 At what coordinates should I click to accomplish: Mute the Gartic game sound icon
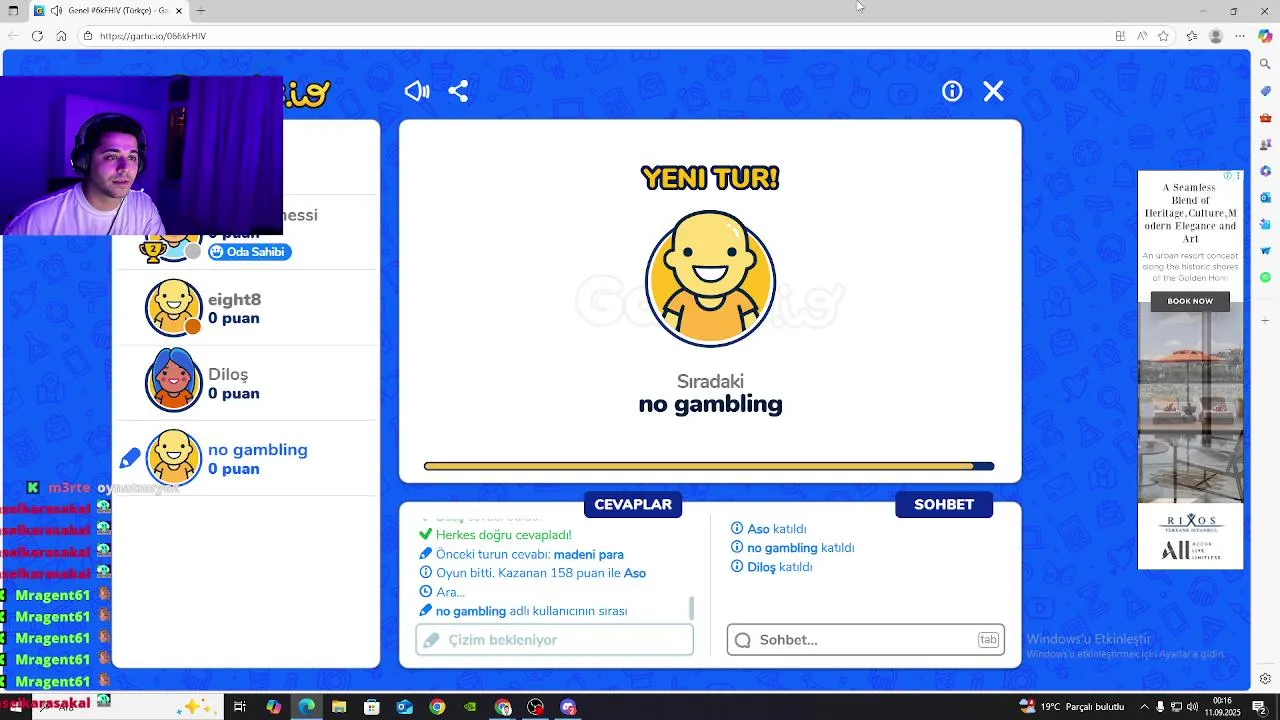pos(417,91)
